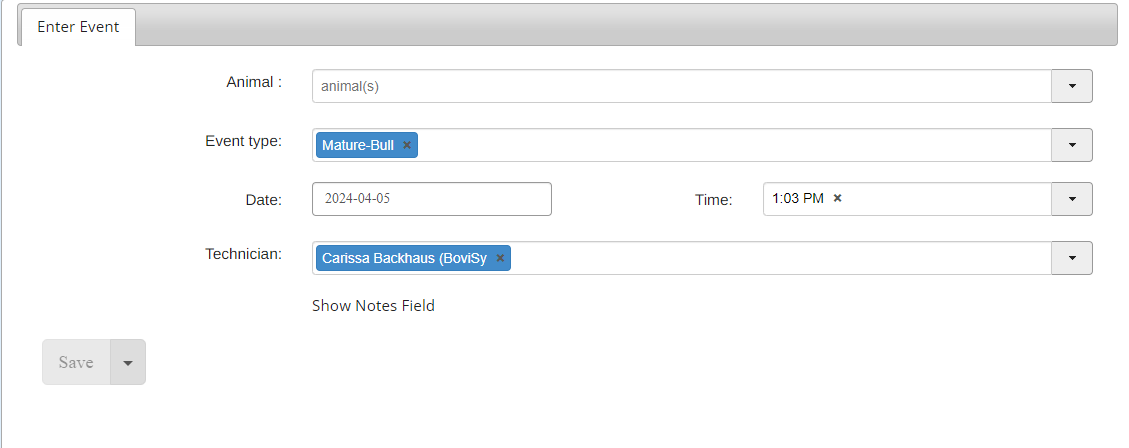The width and height of the screenshot is (1129, 448).
Task: Click the Save button
Action: point(76,362)
